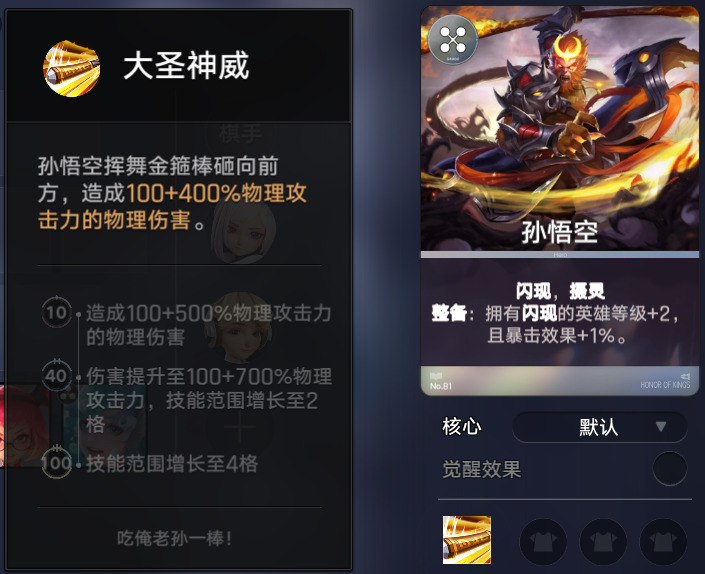The height and width of the screenshot is (574, 705).
Task: Click the level 100 skill tier badge
Action: pyautogui.click(x=57, y=462)
